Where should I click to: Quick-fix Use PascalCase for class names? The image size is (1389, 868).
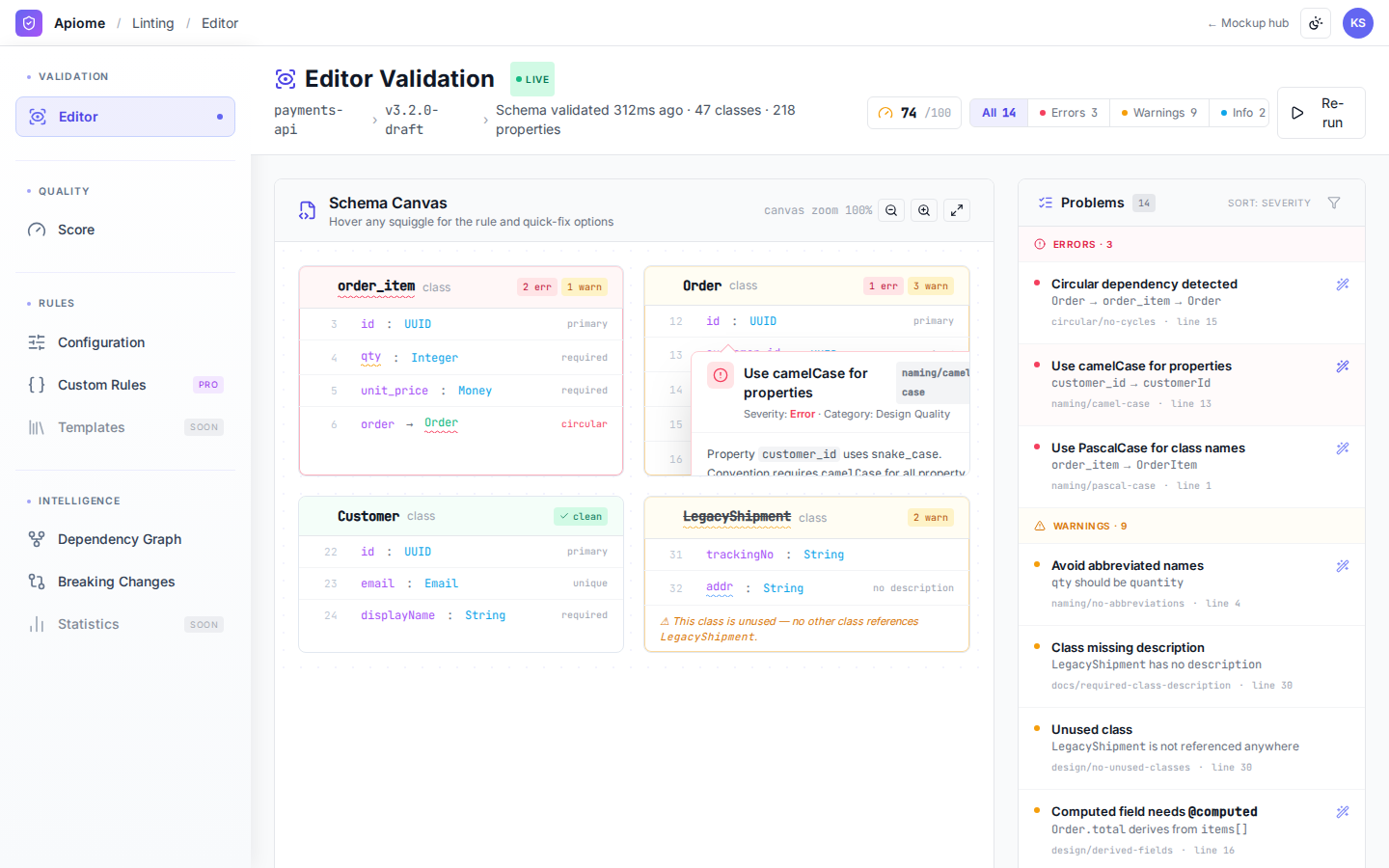click(x=1343, y=448)
